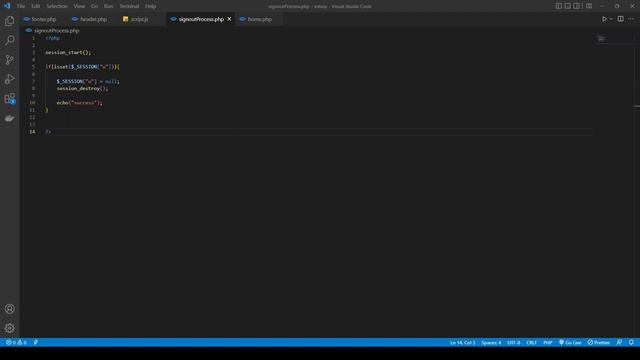The height and width of the screenshot is (360, 640).
Task: Open the Selection menu
Action: pos(57,6)
